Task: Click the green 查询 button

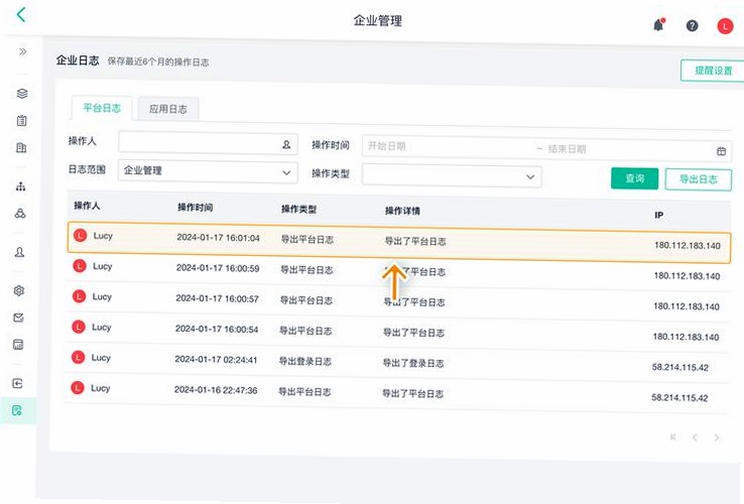Action: 634,178
